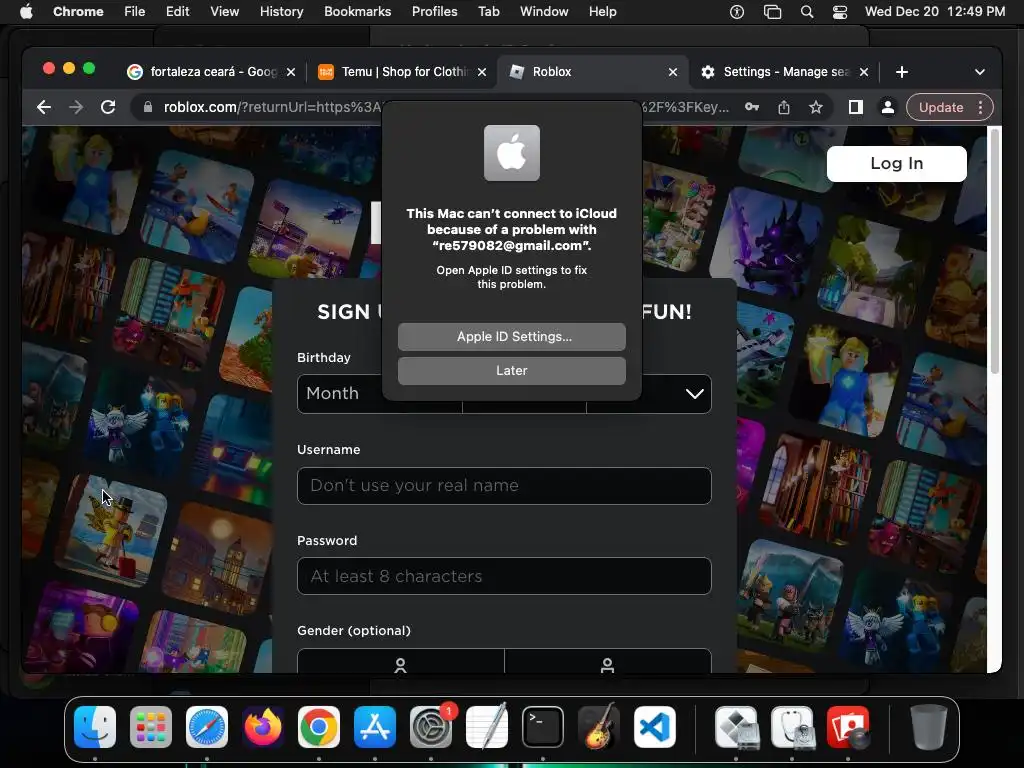Viewport: 1024px width, 768px height.
Task: Toggle Chrome side panel icon
Action: coord(856,107)
